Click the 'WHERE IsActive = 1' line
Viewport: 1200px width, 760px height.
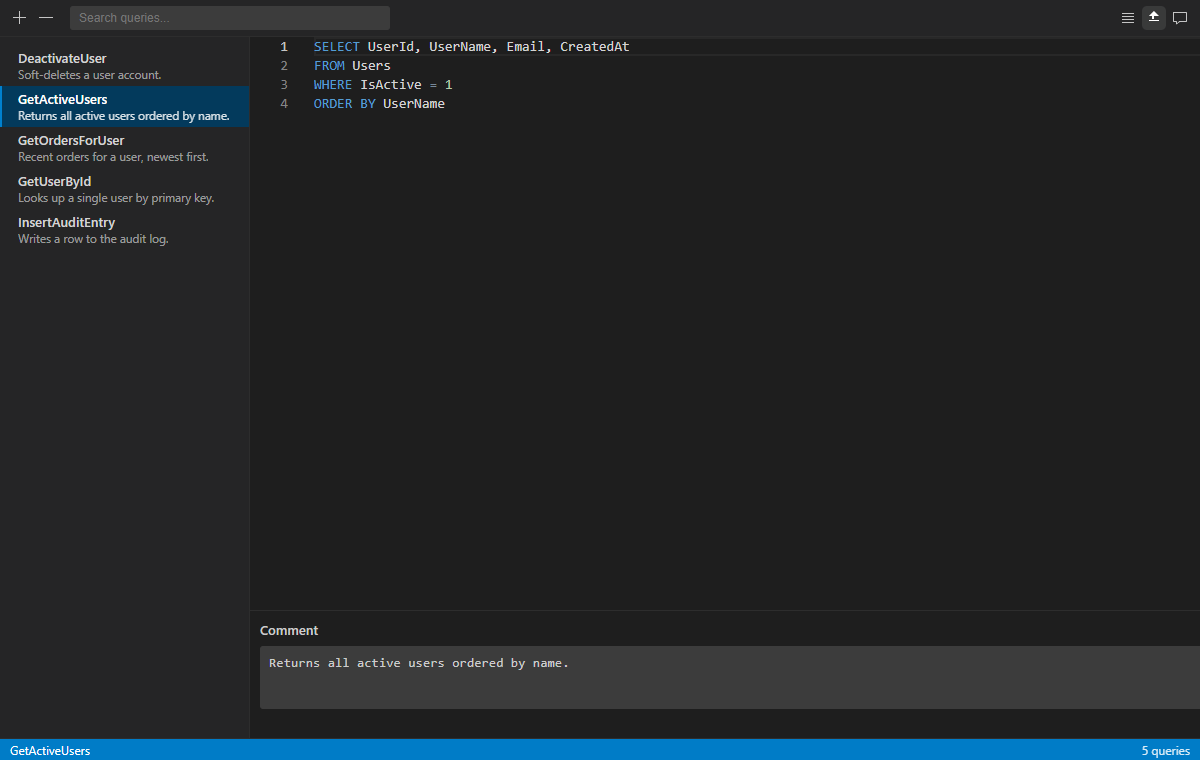[383, 85]
